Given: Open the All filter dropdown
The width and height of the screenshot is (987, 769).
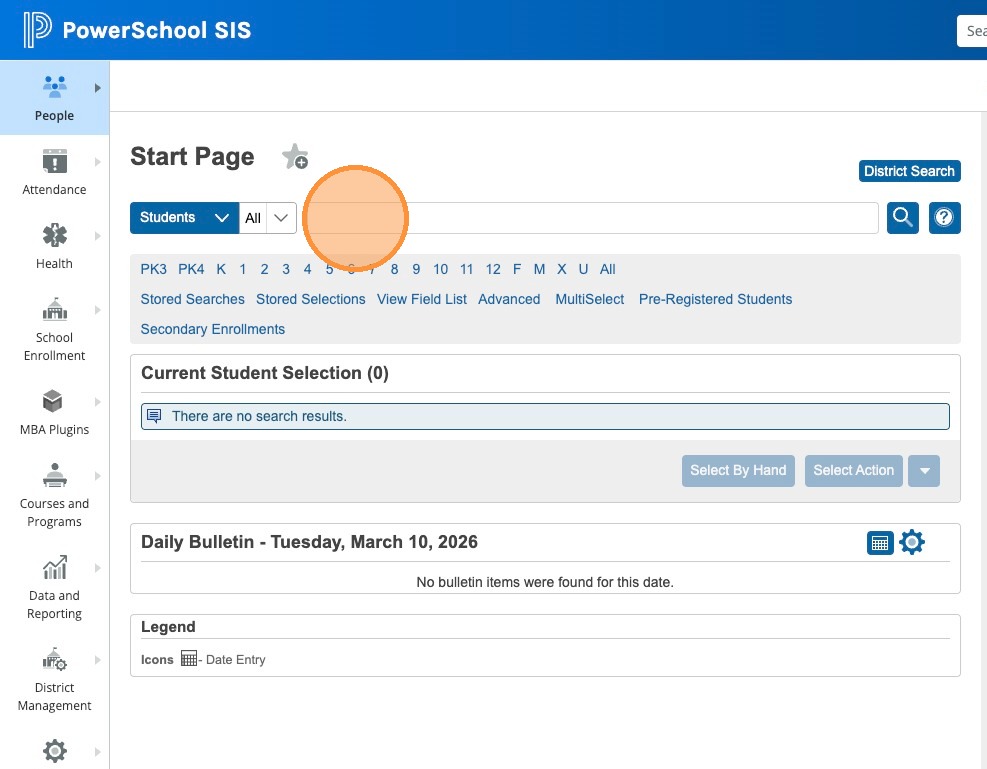Looking at the screenshot, I should pyautogui.click(x=268, y=218).
